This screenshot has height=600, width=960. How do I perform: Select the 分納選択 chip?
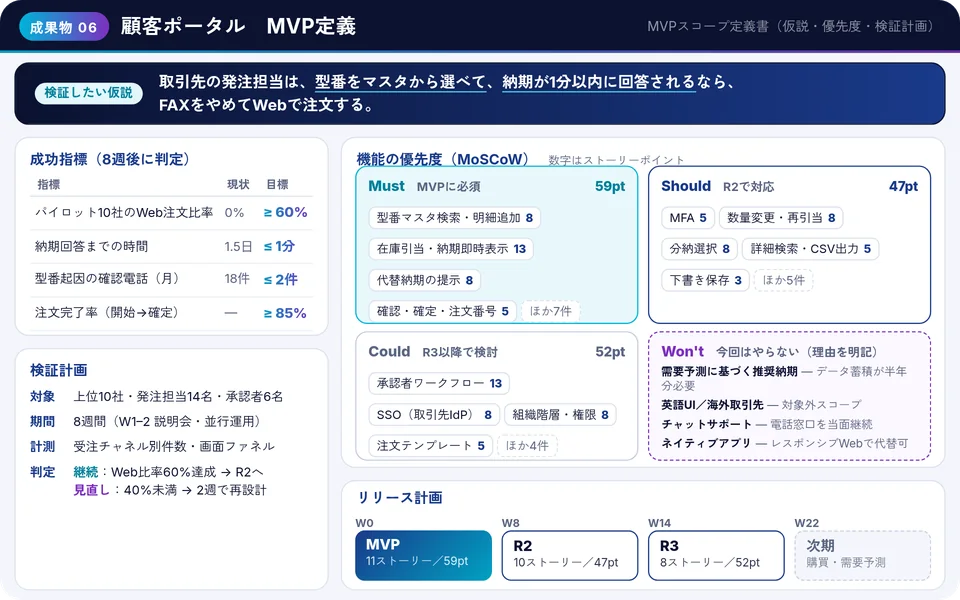[x=699, y=249]
